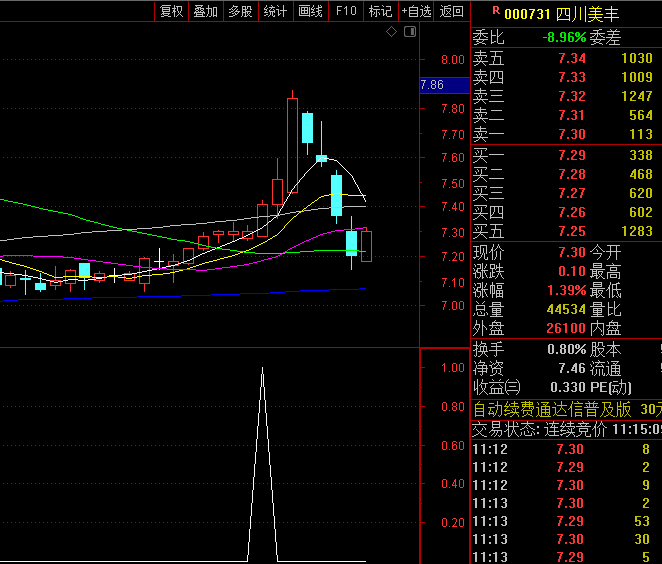Image resolution: width=662 pixels, height=564 pixels.
Task: Expand the 标记 mark options
Action: 380,11
